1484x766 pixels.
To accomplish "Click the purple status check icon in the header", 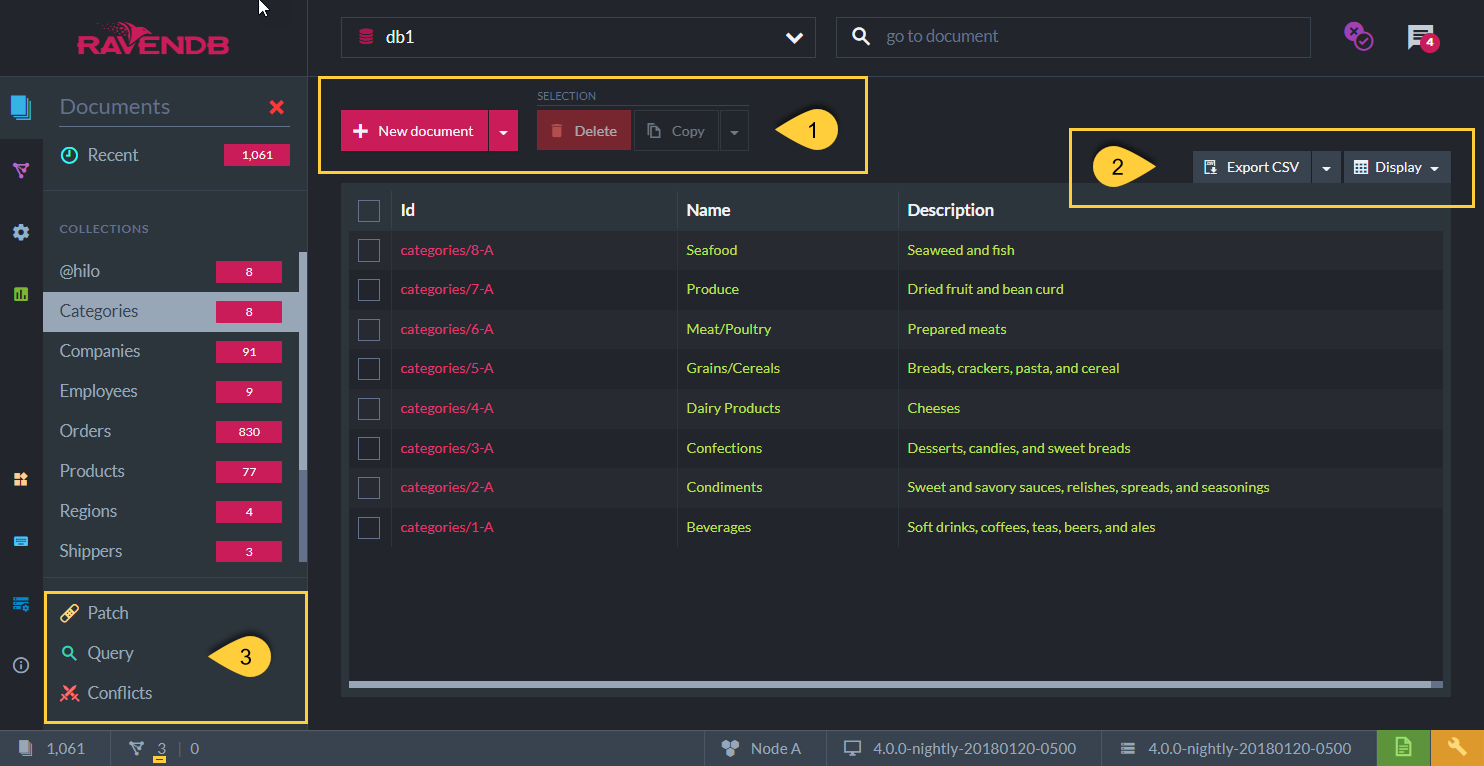I will point(1357,36).
